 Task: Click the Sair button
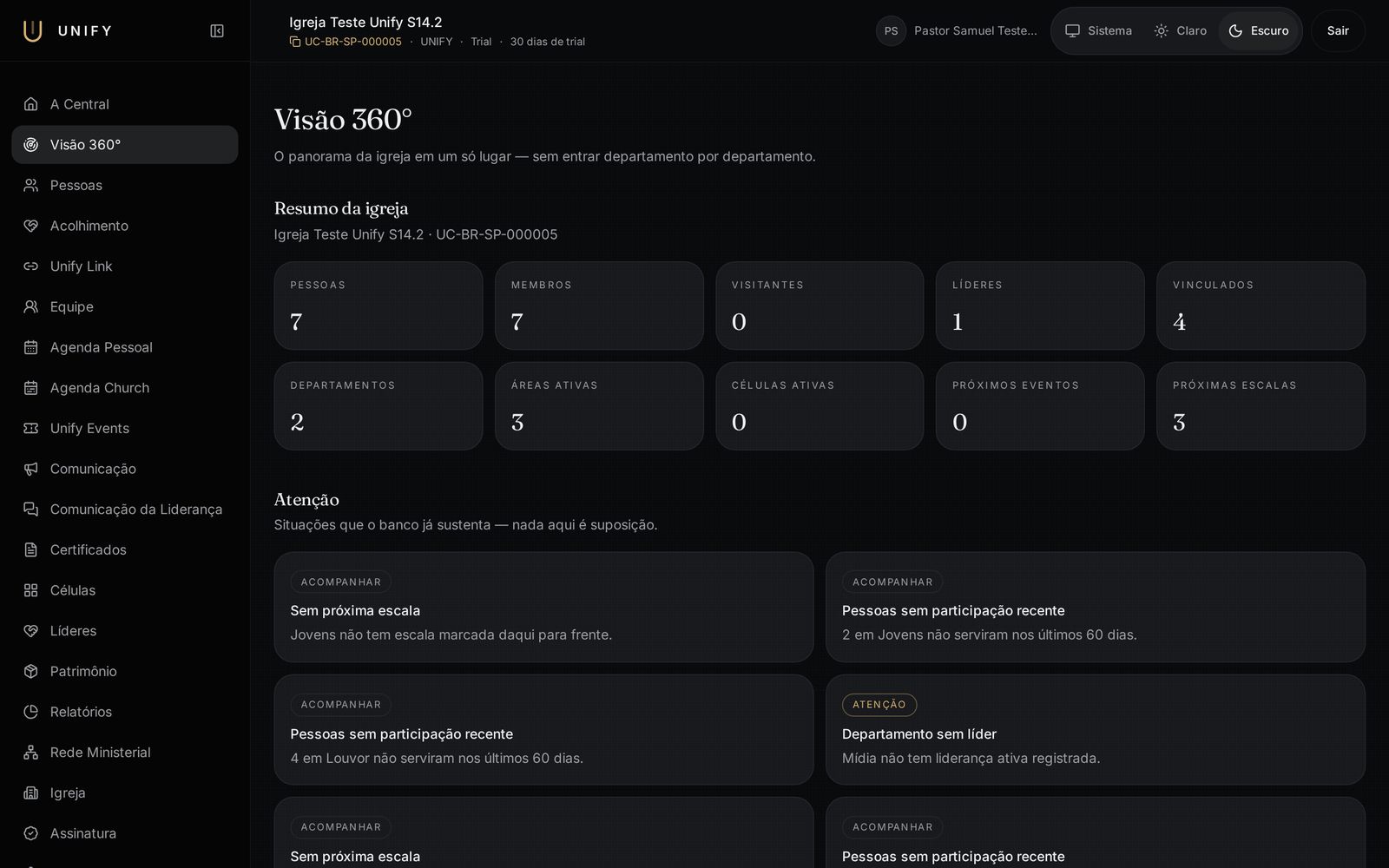click(x=1338, y=31)
